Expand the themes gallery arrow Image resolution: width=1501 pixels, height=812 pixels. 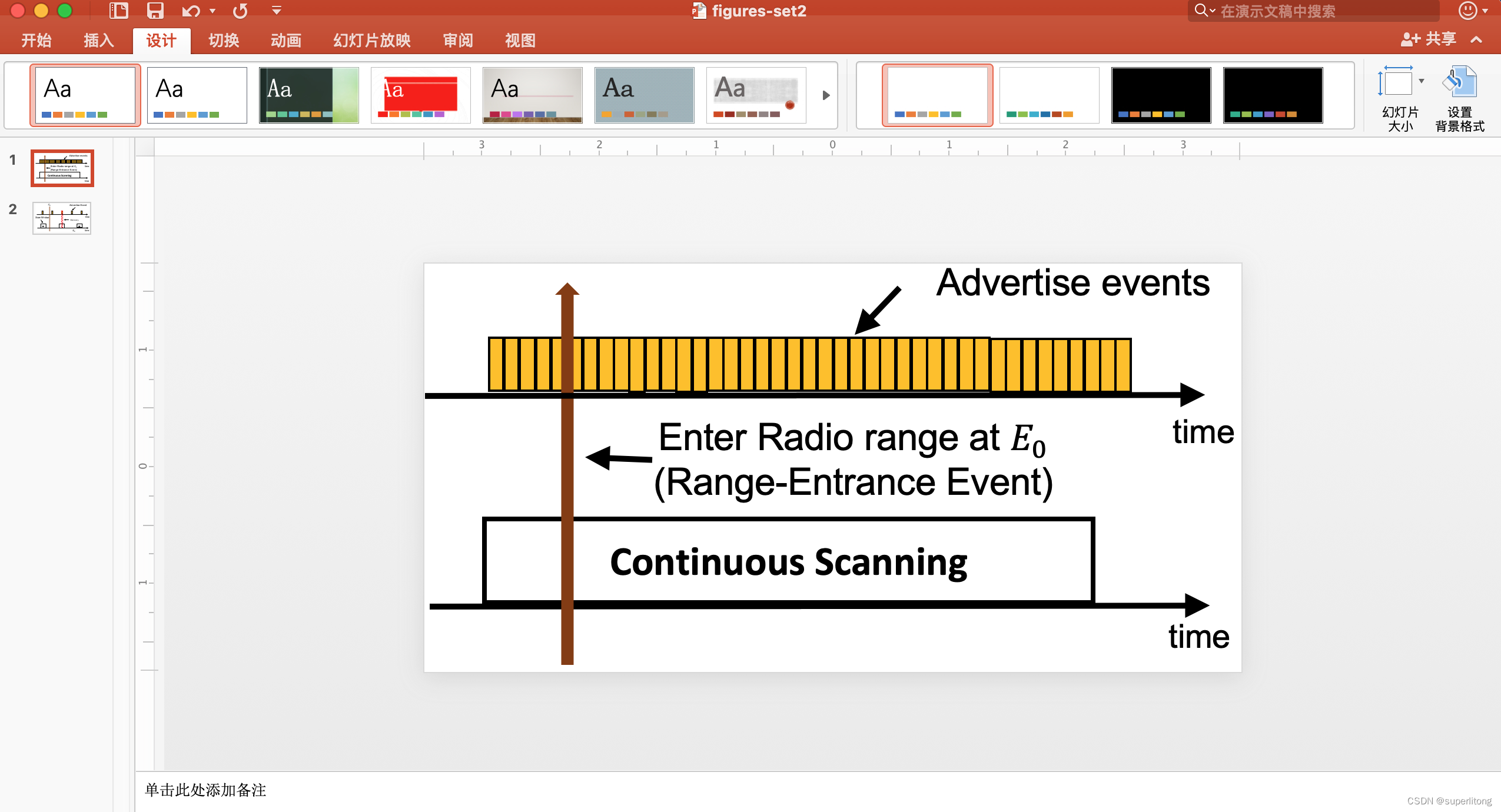(826, 95)
